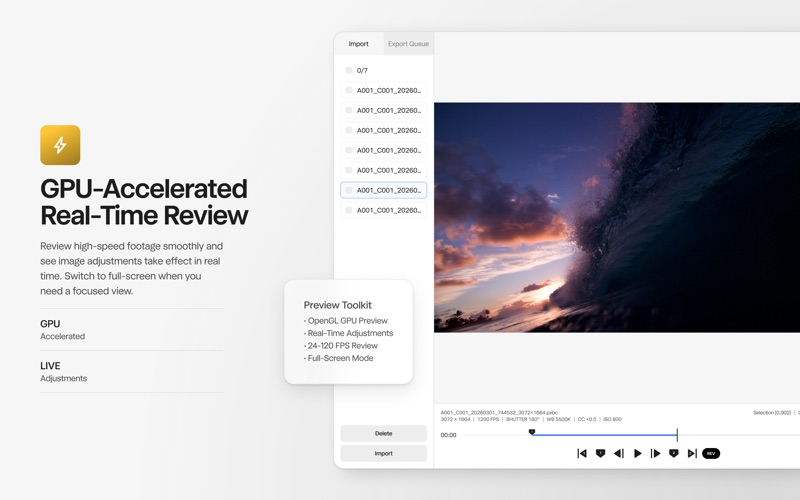Click the blue selected range on the timeline
This screenshot has width=800, height=500.
(x=605, y=435)
